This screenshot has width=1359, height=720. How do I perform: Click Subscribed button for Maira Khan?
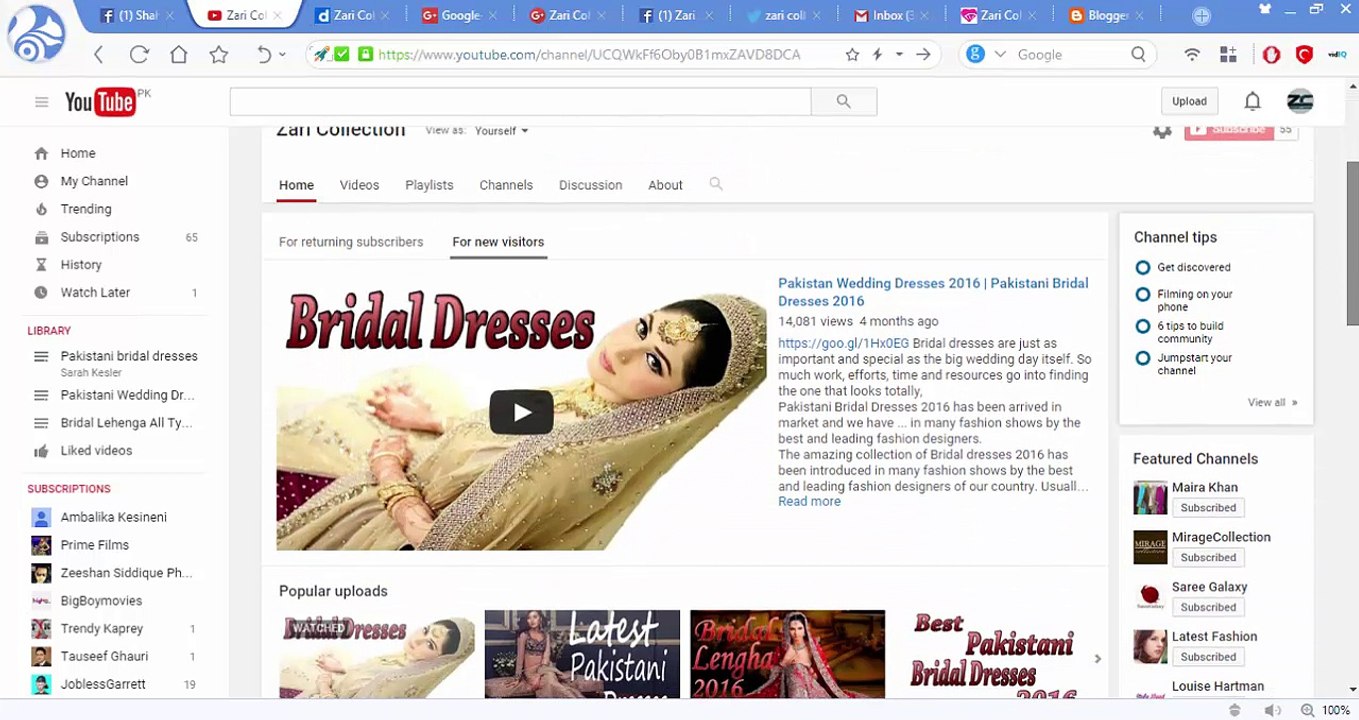pyautogui.click(x=1208, y=508)
